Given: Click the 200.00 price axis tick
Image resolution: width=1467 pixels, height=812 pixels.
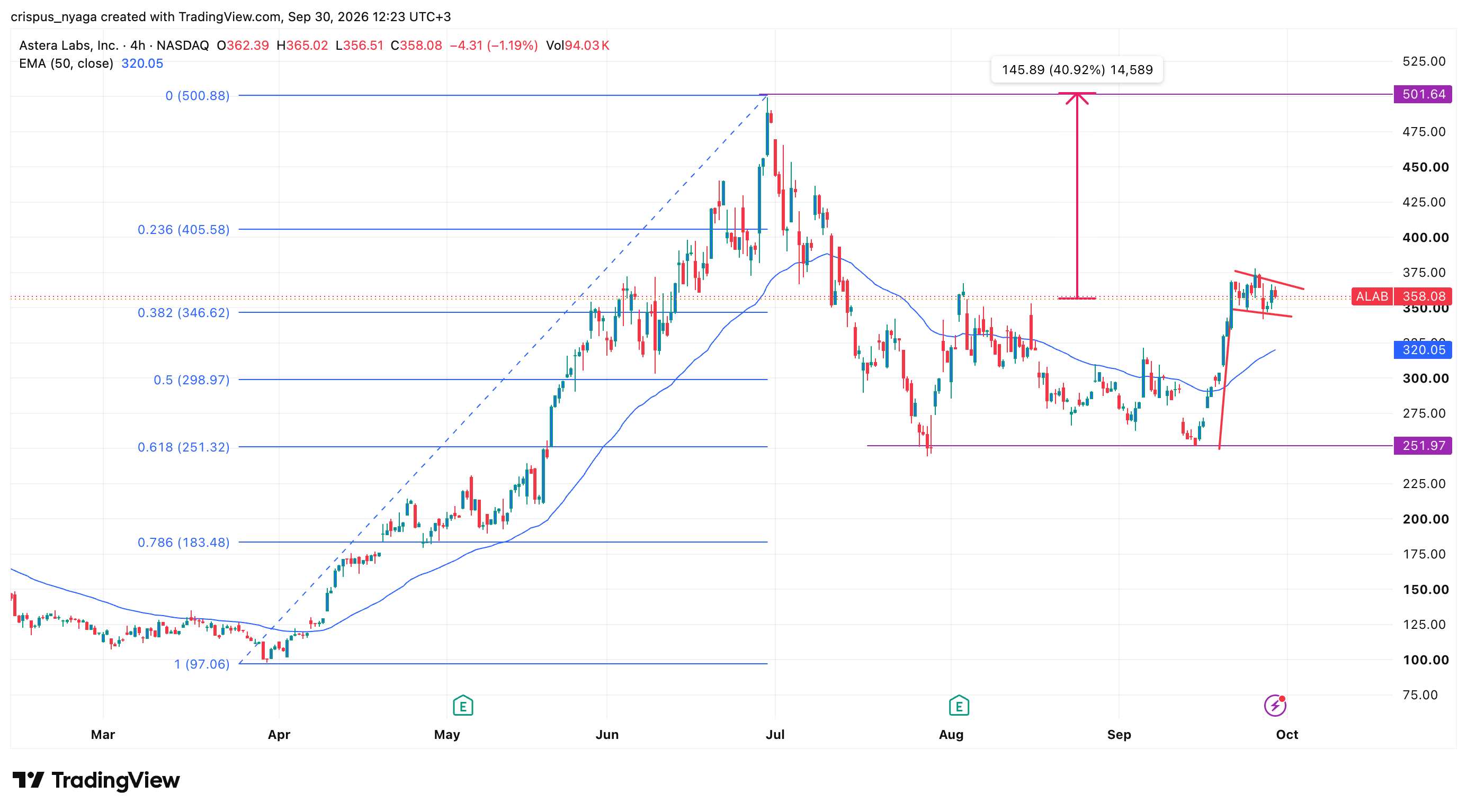Looking at the screenshot, I should point(1426,519).
